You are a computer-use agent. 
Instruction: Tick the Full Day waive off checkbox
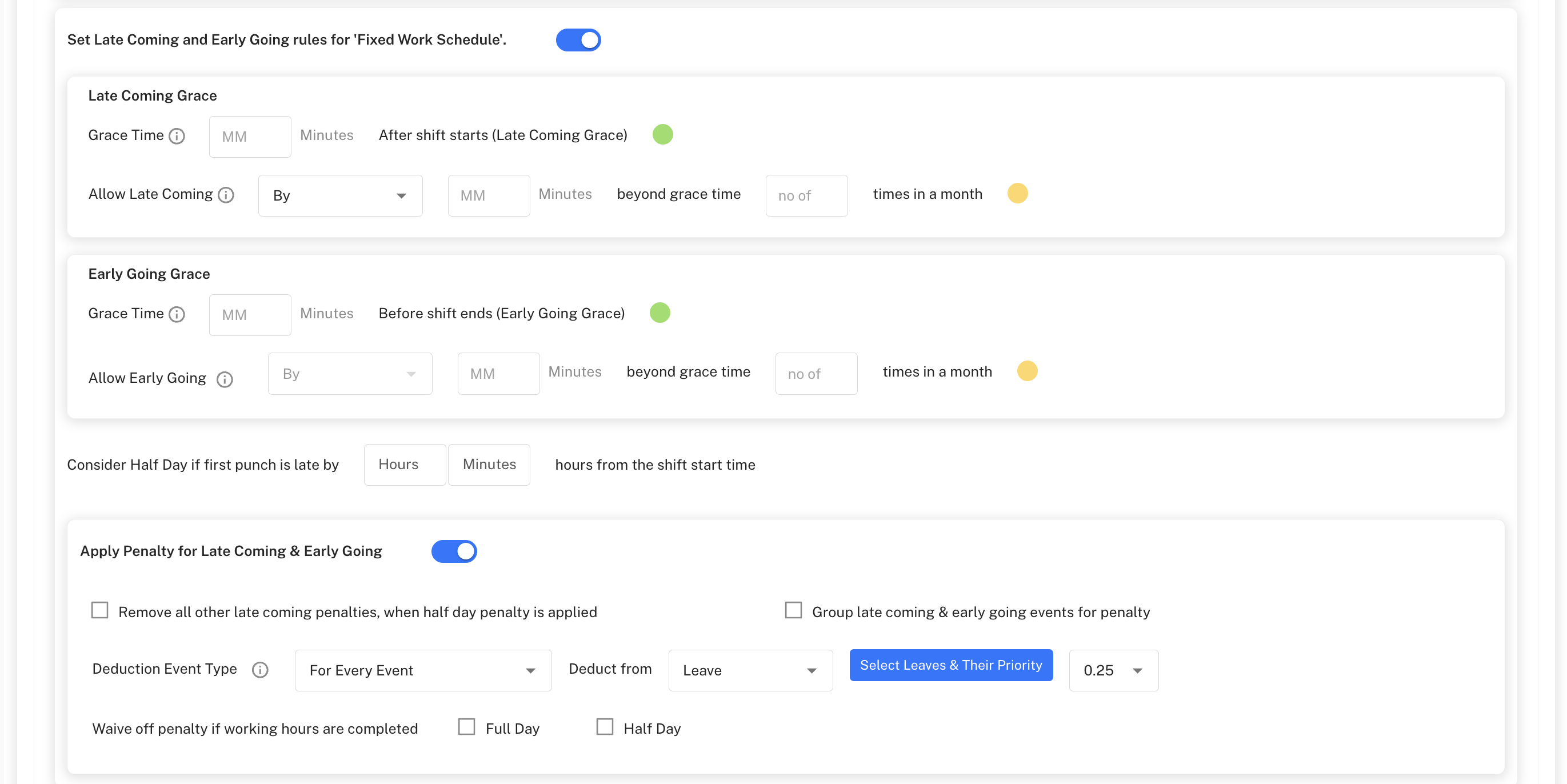(x=466, y=727)
